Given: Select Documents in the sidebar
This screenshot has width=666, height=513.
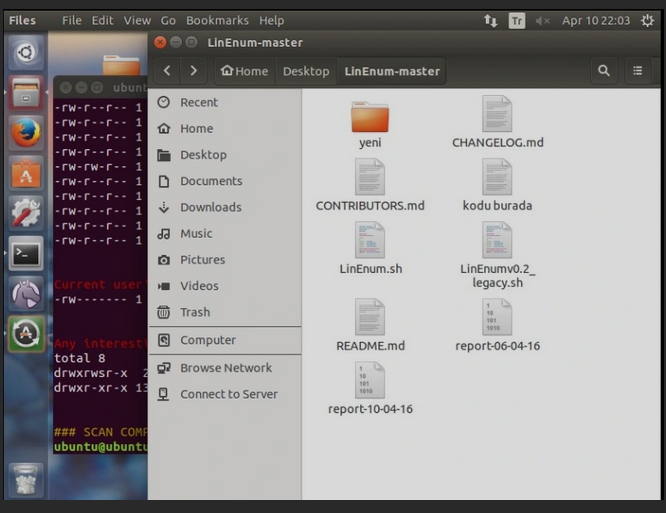Looking at the screenshot, I should pos(225,181).
